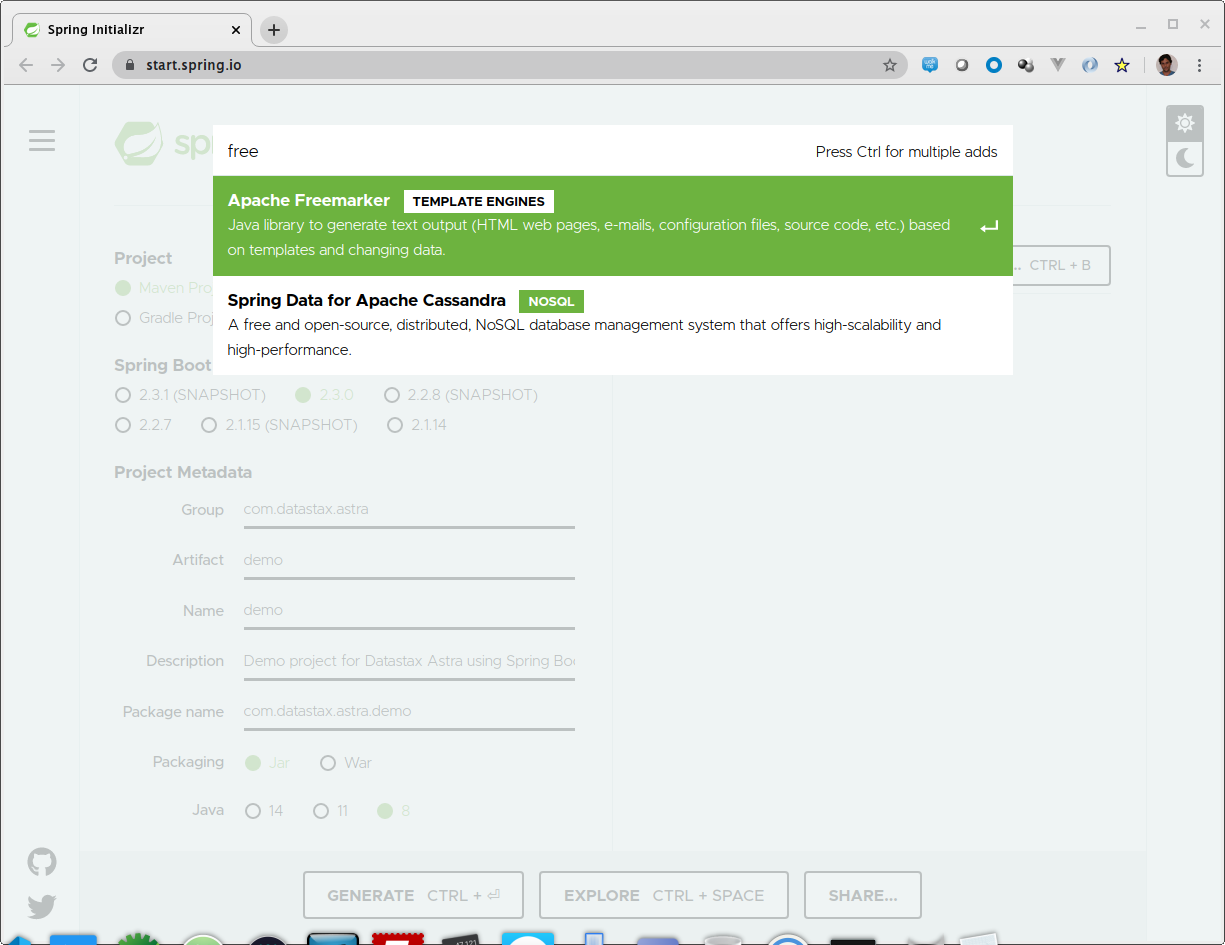Select Java 14
Screen dimensions: 1225x945
[x=253, y=811]
